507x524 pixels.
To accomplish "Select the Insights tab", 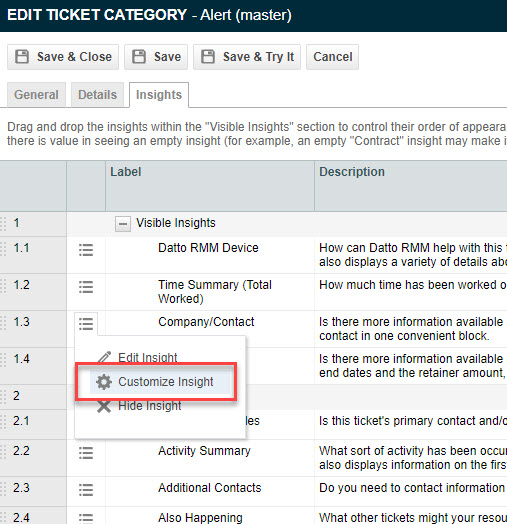I will click(x=159, y=95).
